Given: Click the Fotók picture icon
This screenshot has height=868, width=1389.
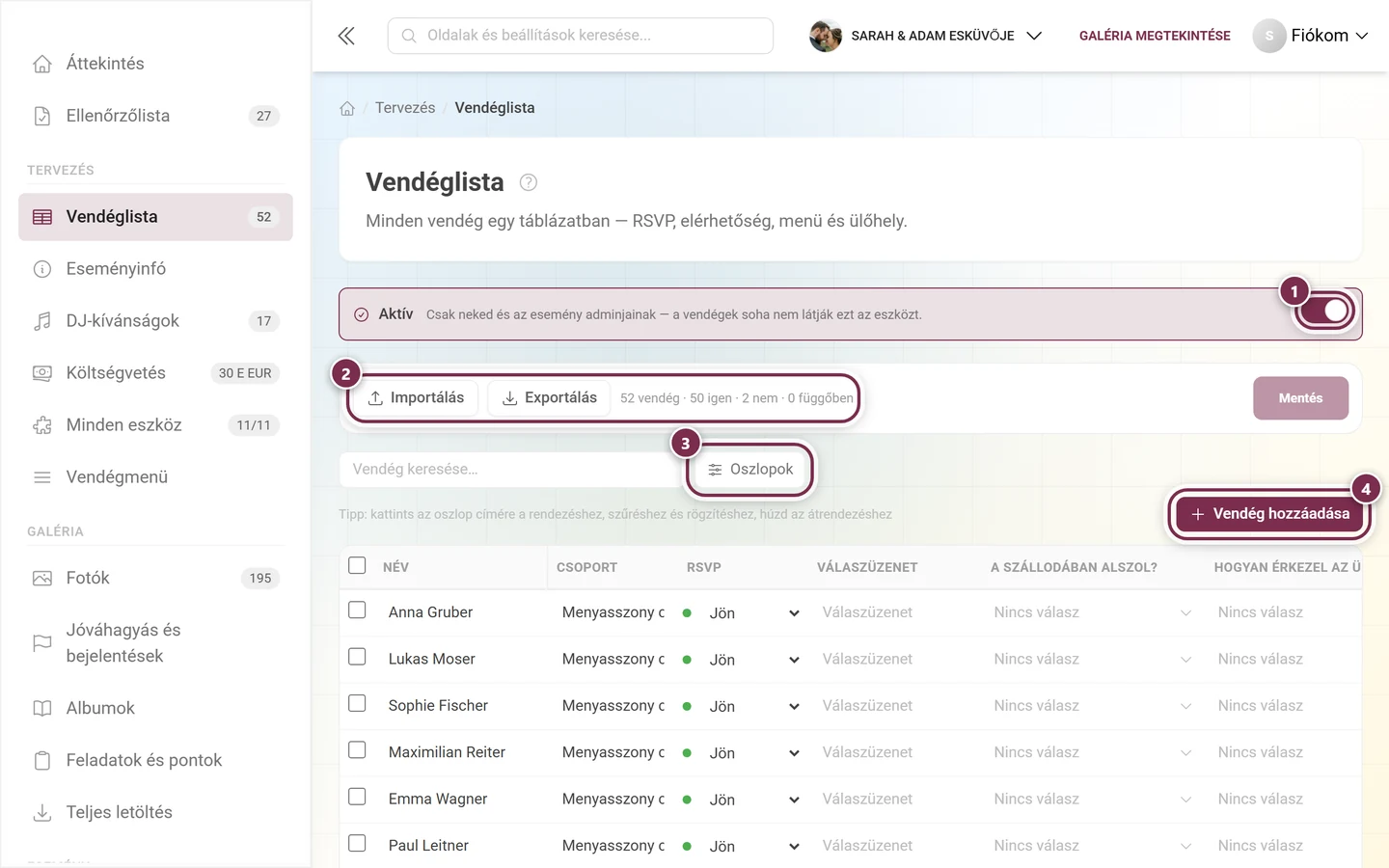Looking at the screenshot, I should point(42,579).
